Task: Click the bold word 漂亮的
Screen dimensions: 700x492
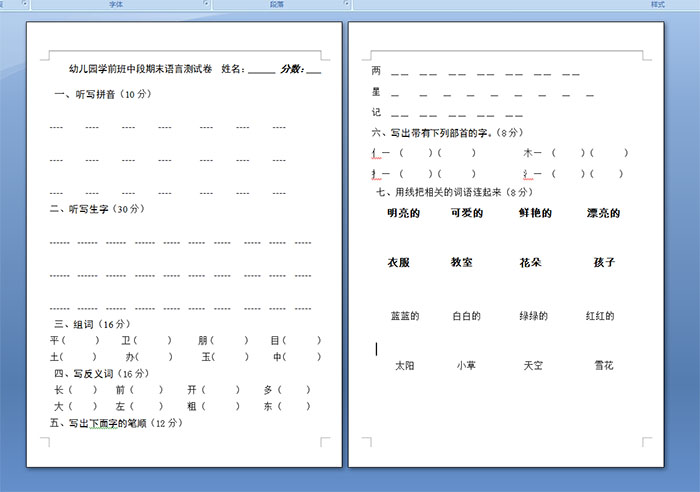Action: click(x=604, y=213)
